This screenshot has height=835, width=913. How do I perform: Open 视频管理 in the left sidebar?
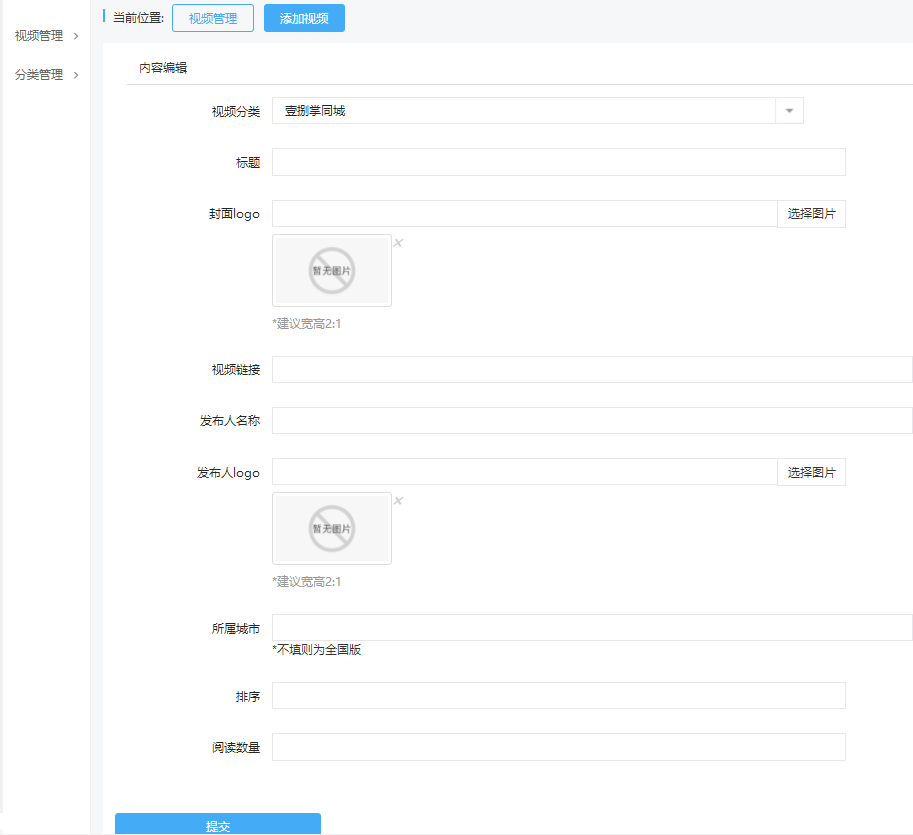coord(39,36)
